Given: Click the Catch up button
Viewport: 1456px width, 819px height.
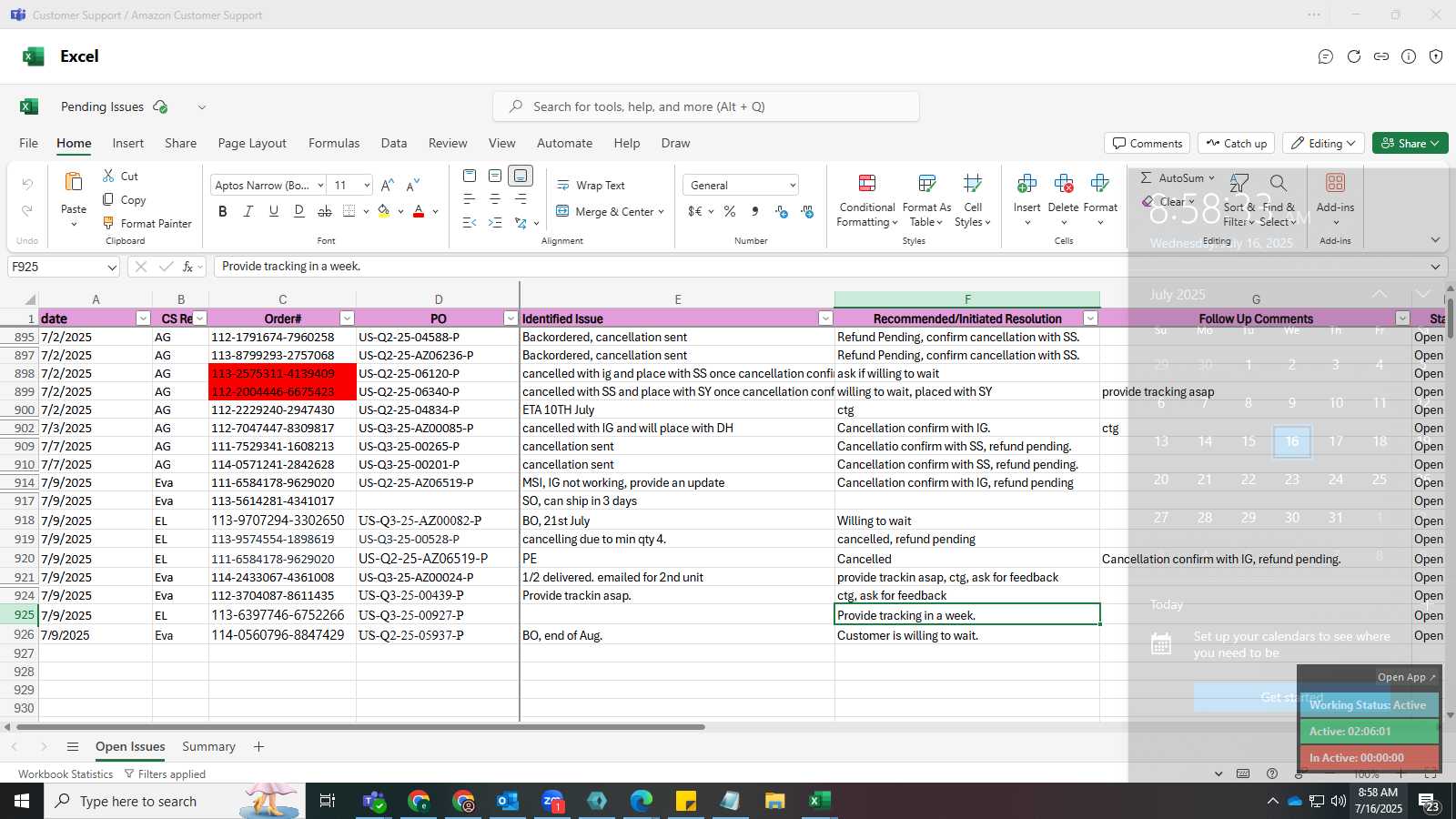Looking at the screenshot, I should [1236, 143].
